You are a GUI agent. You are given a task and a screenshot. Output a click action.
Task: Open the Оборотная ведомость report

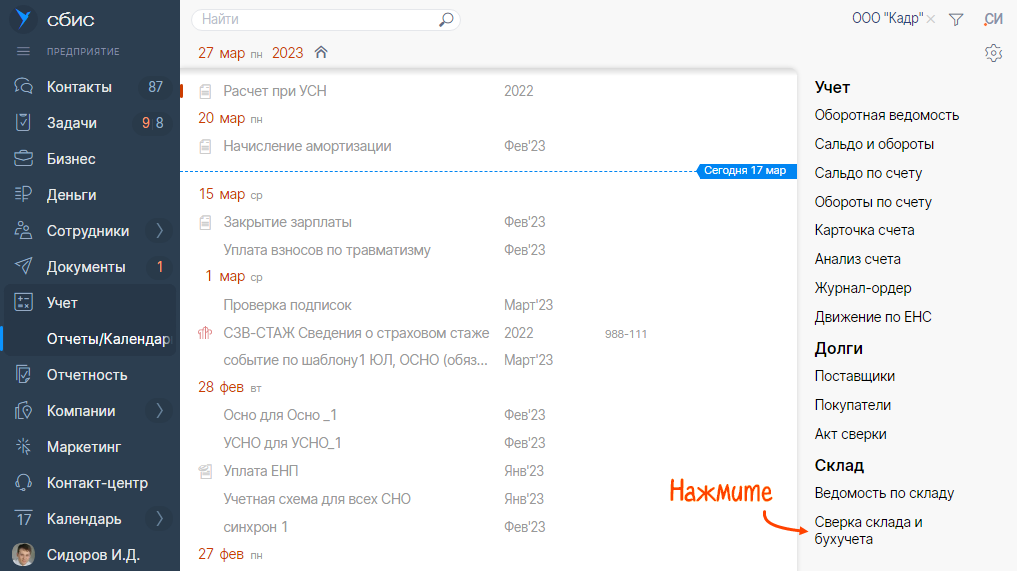point(887,115)
